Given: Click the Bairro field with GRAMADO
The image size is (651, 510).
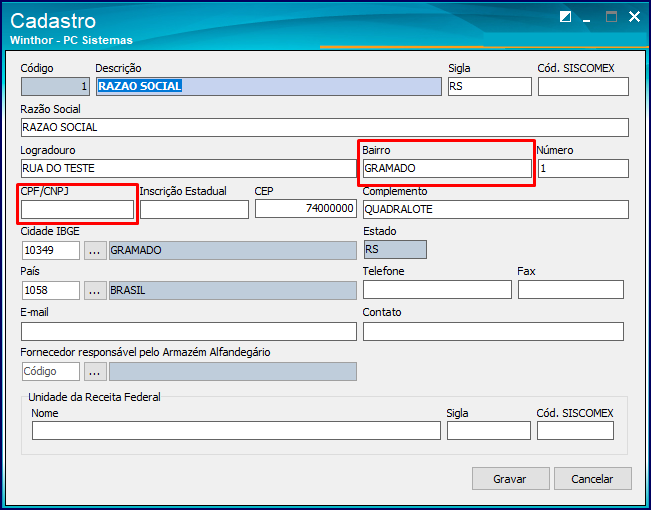Looking at the screenshot, I should tap(447, 168).
